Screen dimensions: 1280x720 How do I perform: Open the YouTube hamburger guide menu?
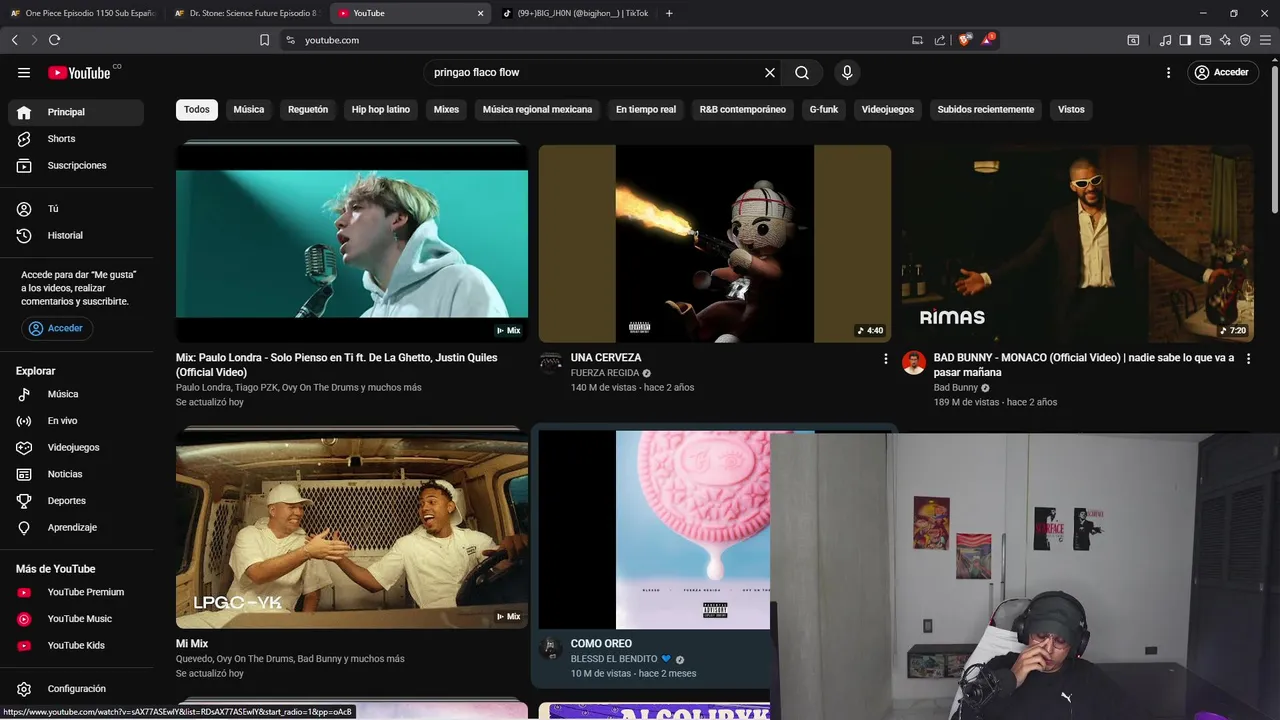coord(24,72)
